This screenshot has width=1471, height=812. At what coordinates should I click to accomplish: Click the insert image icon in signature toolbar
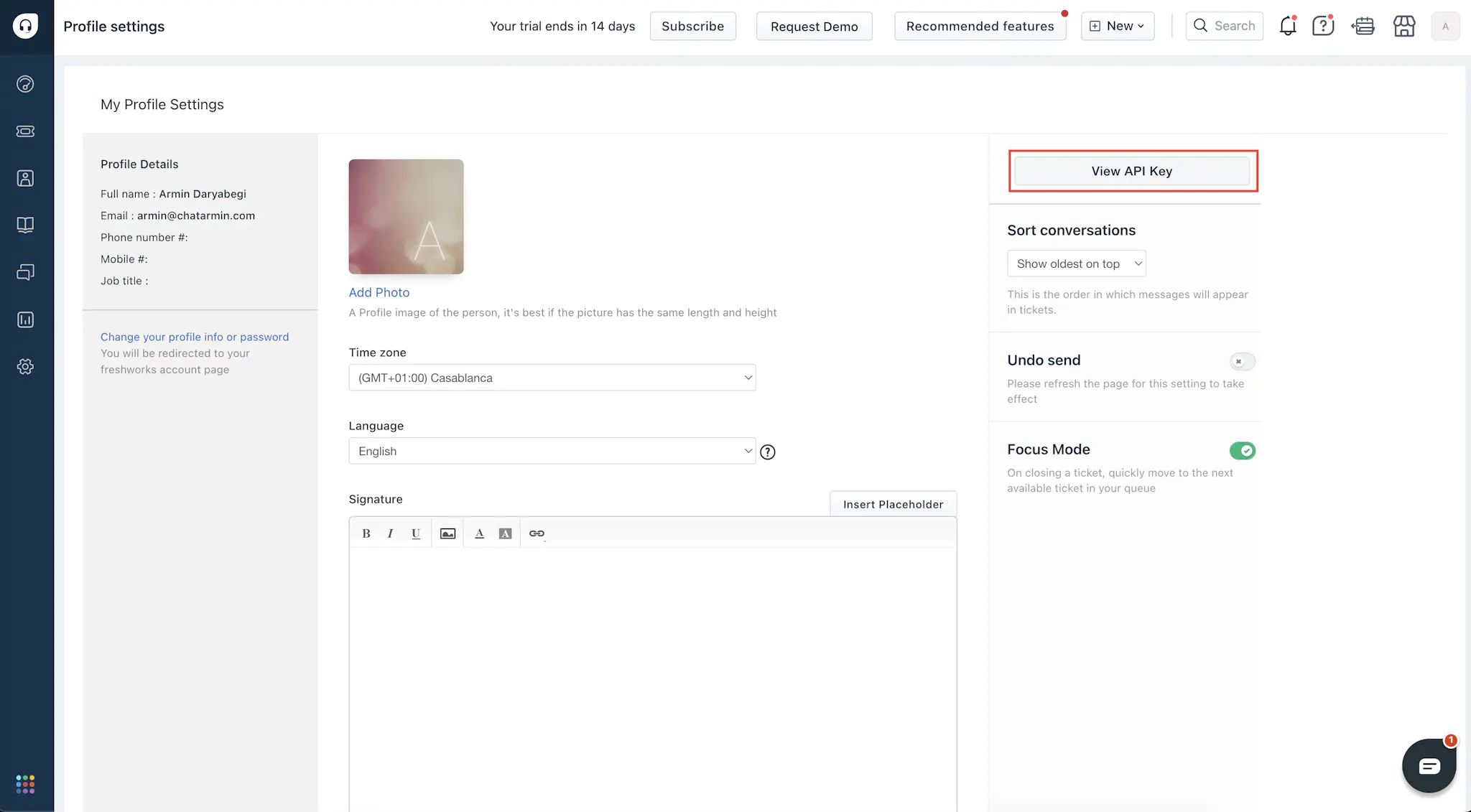[447, 533]
